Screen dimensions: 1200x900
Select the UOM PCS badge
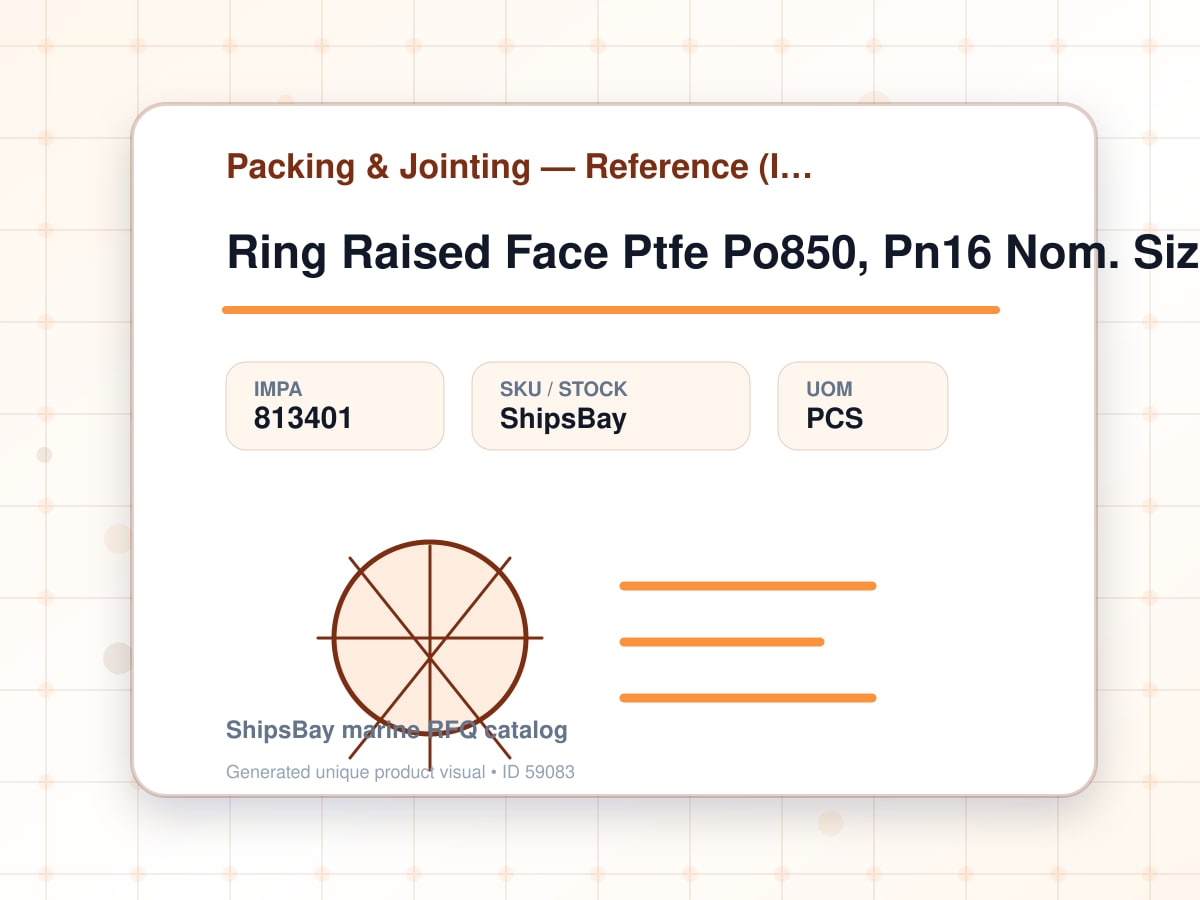tap(863, 406)
